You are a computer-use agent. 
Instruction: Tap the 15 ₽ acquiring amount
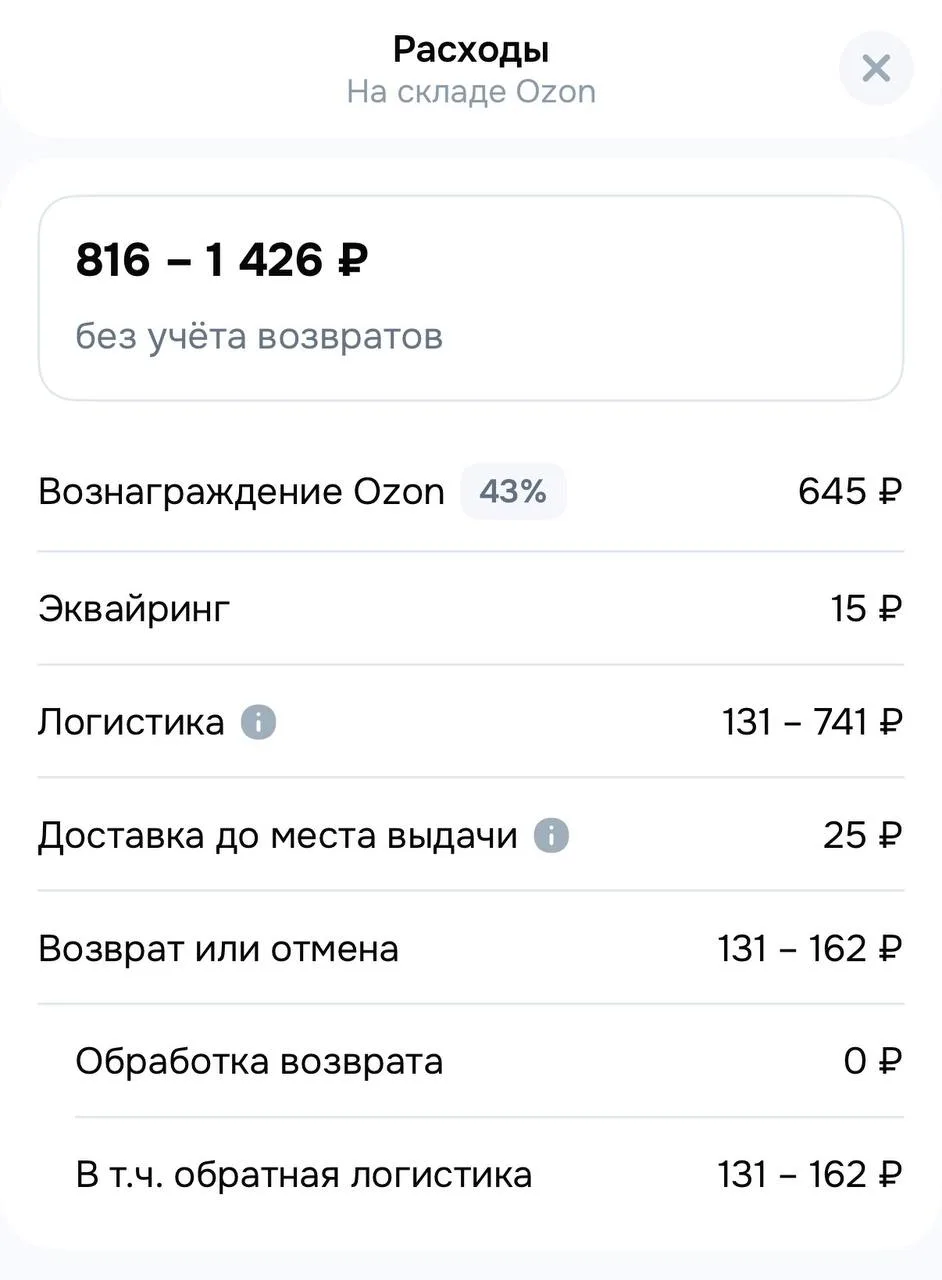coord(866,609)
